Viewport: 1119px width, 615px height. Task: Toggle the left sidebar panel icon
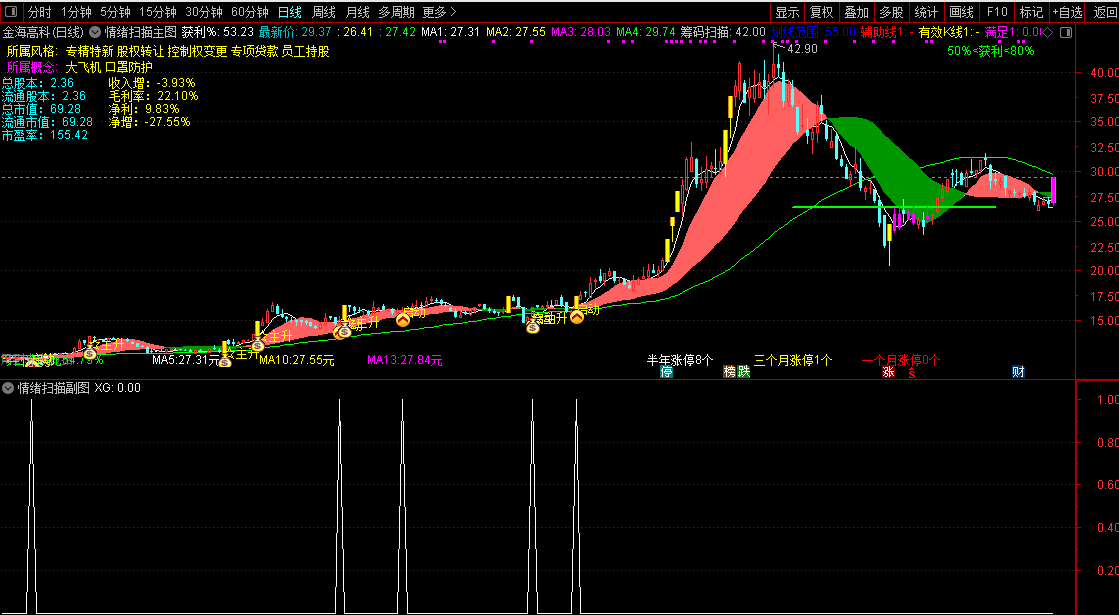pos(11,12)
